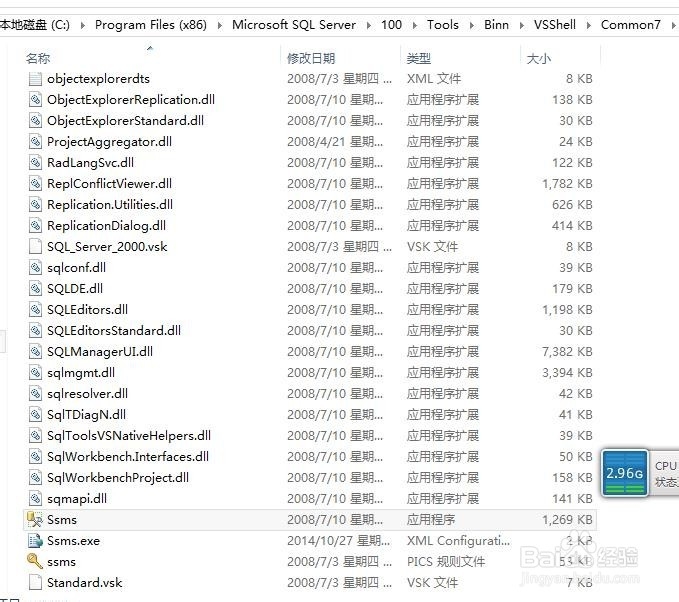Viewport: 679px width, 602px height.
Task: Navigate to the VSShell breadcrumb folder
Action: pyautogui.click(x=555, y=25)
